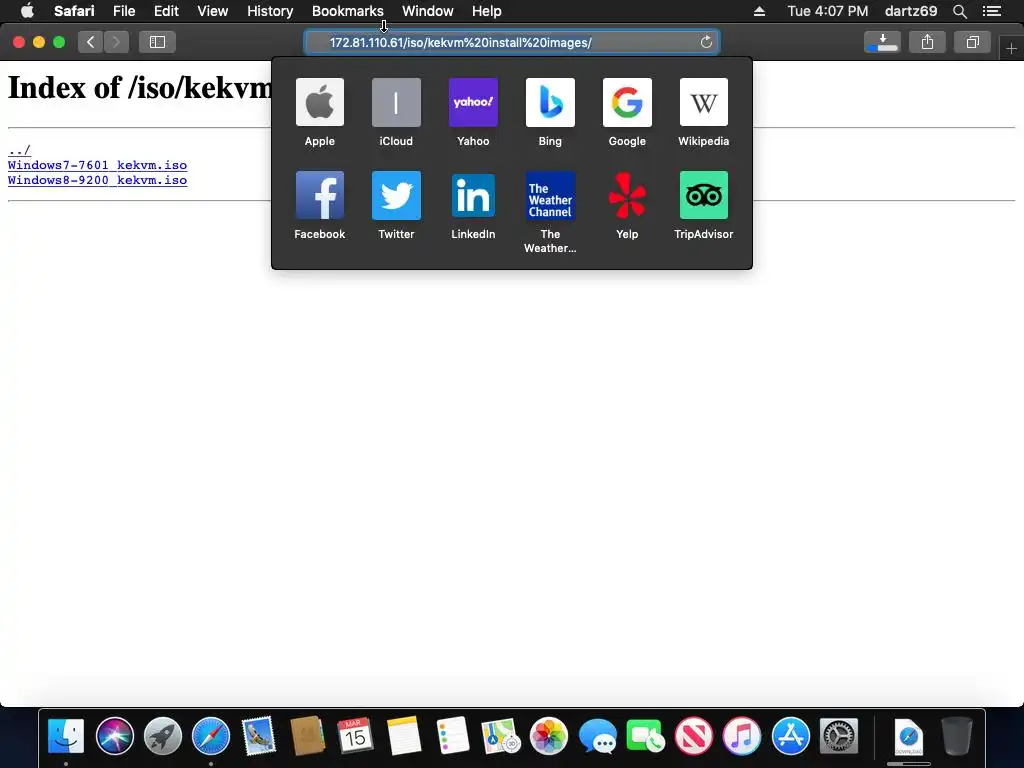Open the Facebook favorite tile
Viewport: 1024px width, 768px height.
319,195
